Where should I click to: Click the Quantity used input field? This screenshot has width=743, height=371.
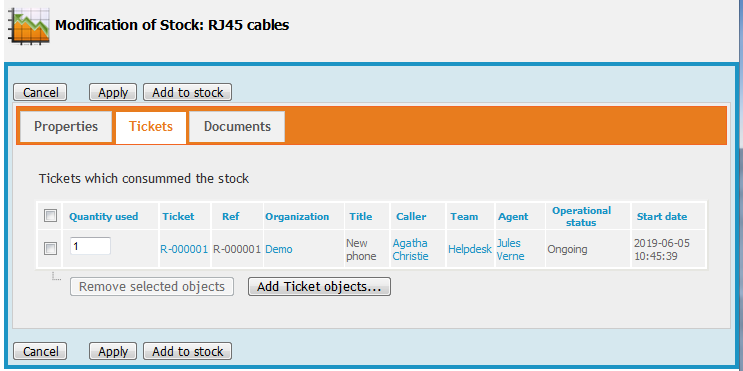pyautogui.click(x=91, y=246)
